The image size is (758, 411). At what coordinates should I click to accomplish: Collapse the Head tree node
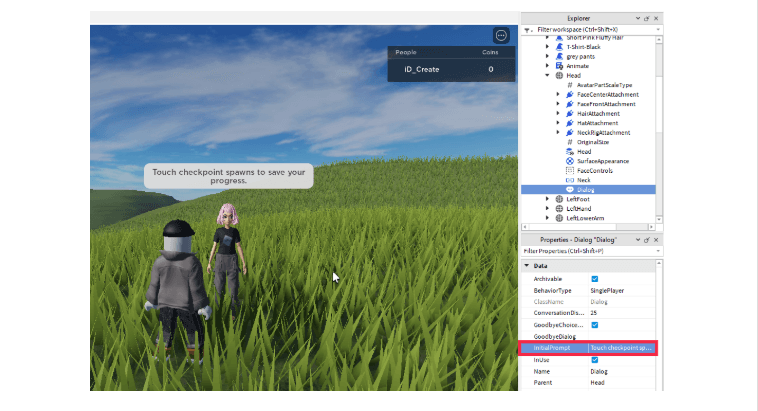point(547,75)
